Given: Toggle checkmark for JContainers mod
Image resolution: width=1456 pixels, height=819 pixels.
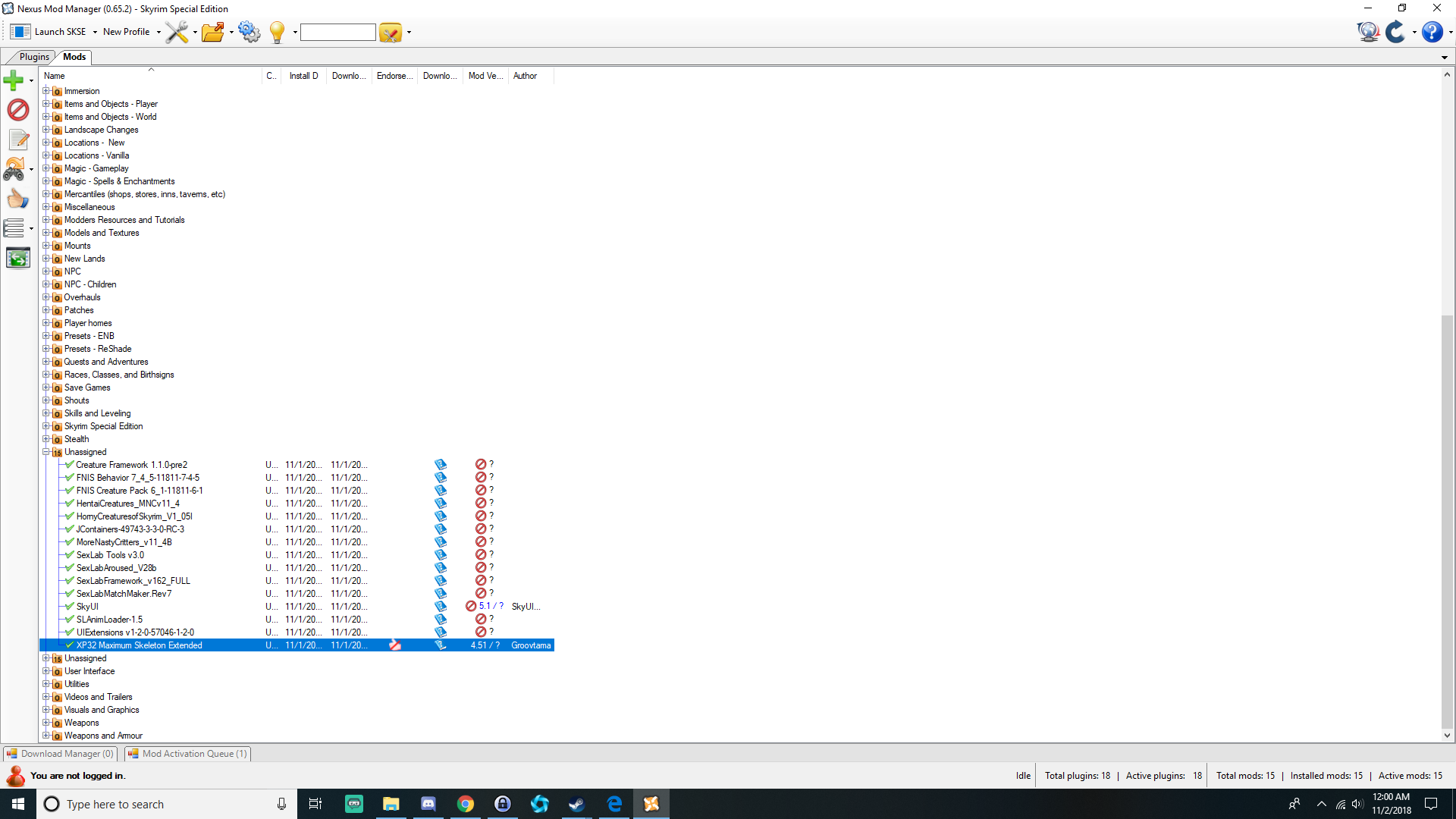Looking at the screenshot, I should click(x=70, y=529).
